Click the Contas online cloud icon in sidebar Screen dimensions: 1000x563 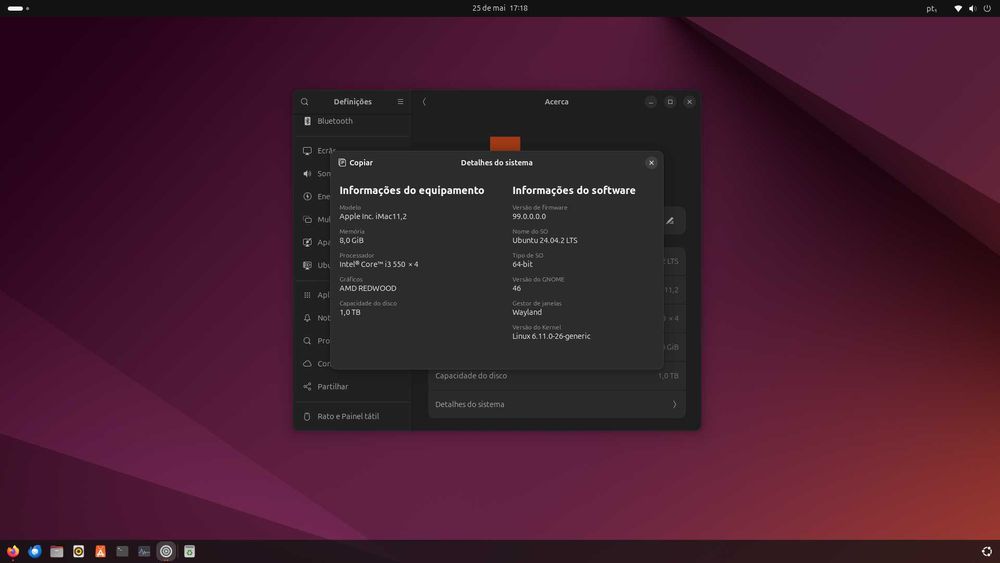[x=307, y=364]
